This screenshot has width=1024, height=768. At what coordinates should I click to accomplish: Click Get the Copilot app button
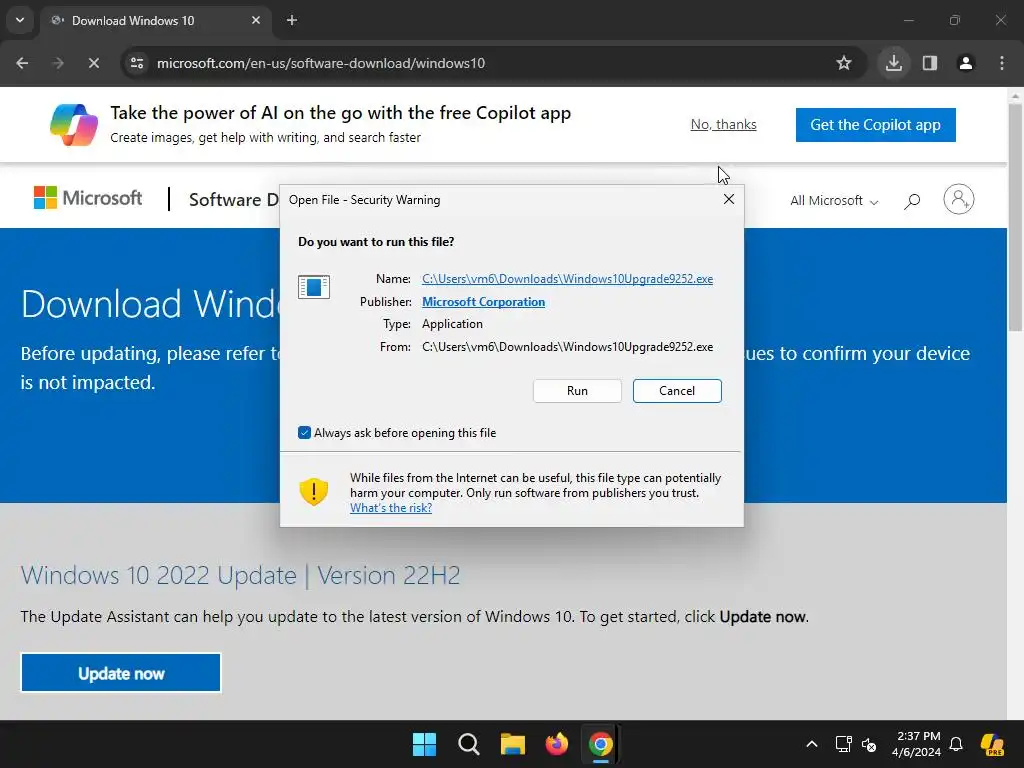click(875, 125)
